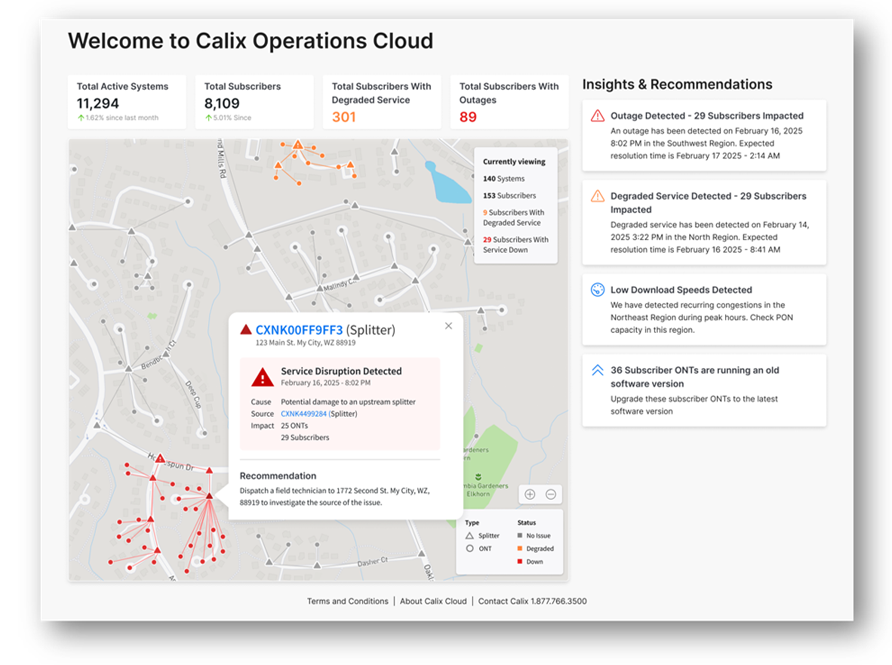This screenshot has height=665, width=892.
Task: Click the Splitter triangle legend icon
Action: click(x=469, y=535)
